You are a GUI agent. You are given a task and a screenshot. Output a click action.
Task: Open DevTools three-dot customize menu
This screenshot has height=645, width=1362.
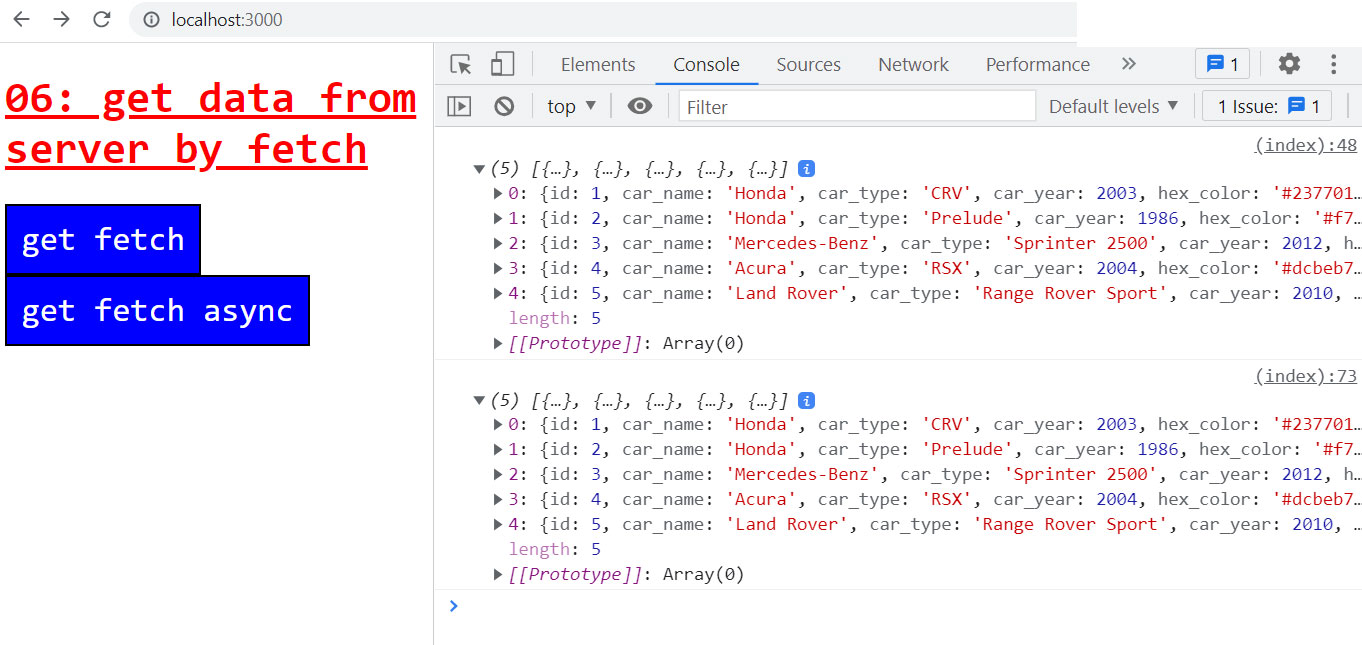click(x=1333, y=64)
